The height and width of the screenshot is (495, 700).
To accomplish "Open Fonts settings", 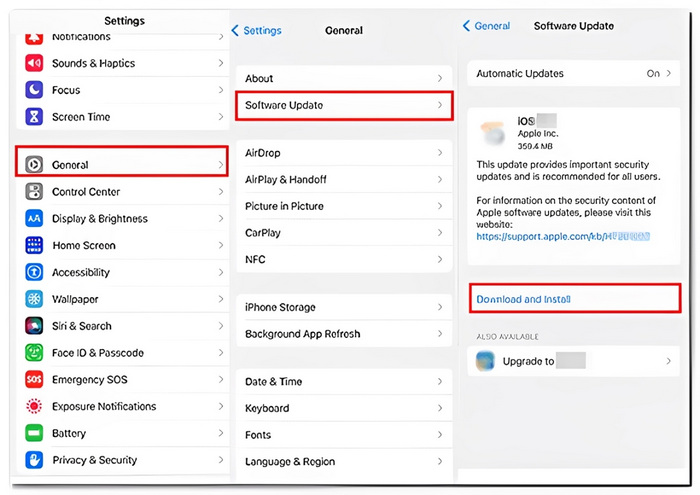I will point(344,435).
